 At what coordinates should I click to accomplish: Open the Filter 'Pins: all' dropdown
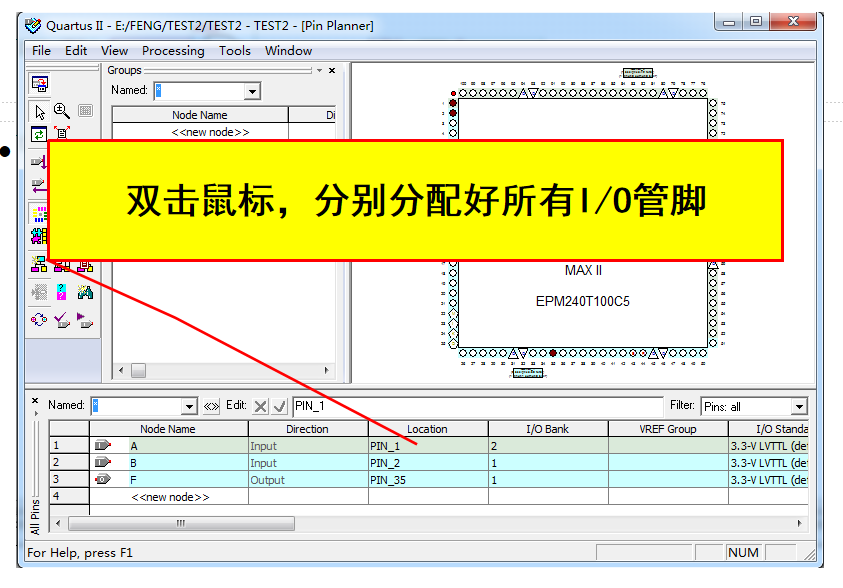point(799,406)
